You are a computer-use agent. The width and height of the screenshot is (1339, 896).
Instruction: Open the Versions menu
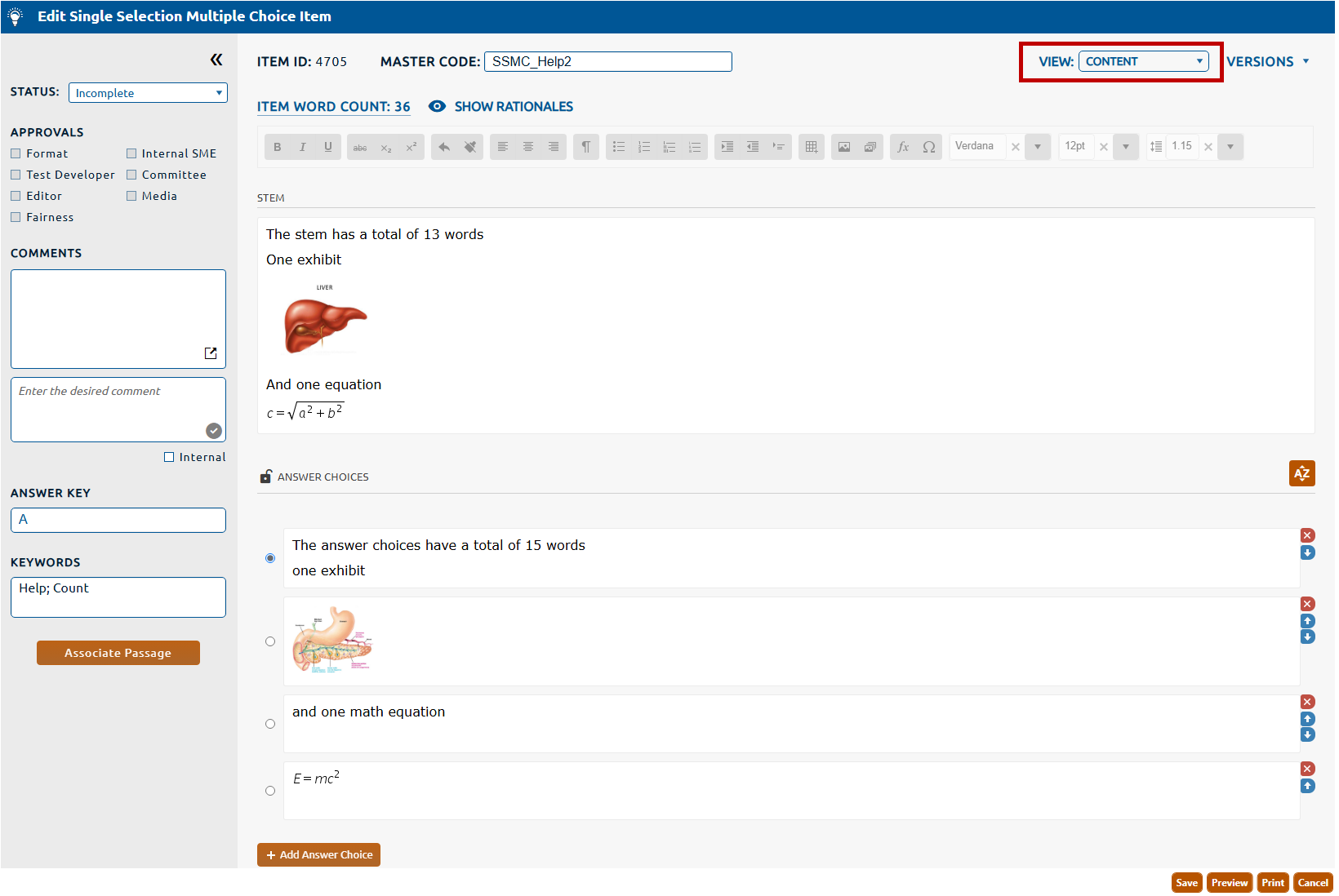1267,62
